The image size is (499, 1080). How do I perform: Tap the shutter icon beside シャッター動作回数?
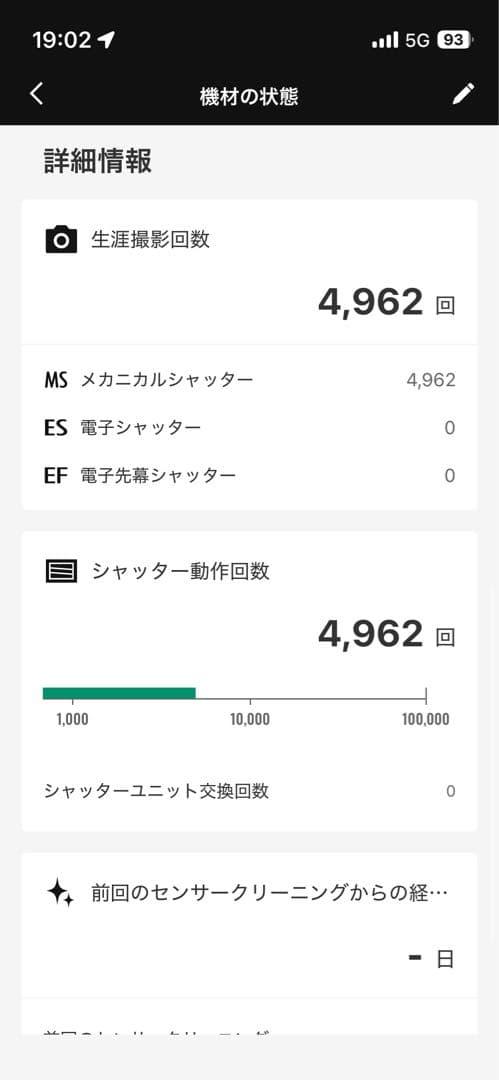pyautogui.click(x=61, y=571)
